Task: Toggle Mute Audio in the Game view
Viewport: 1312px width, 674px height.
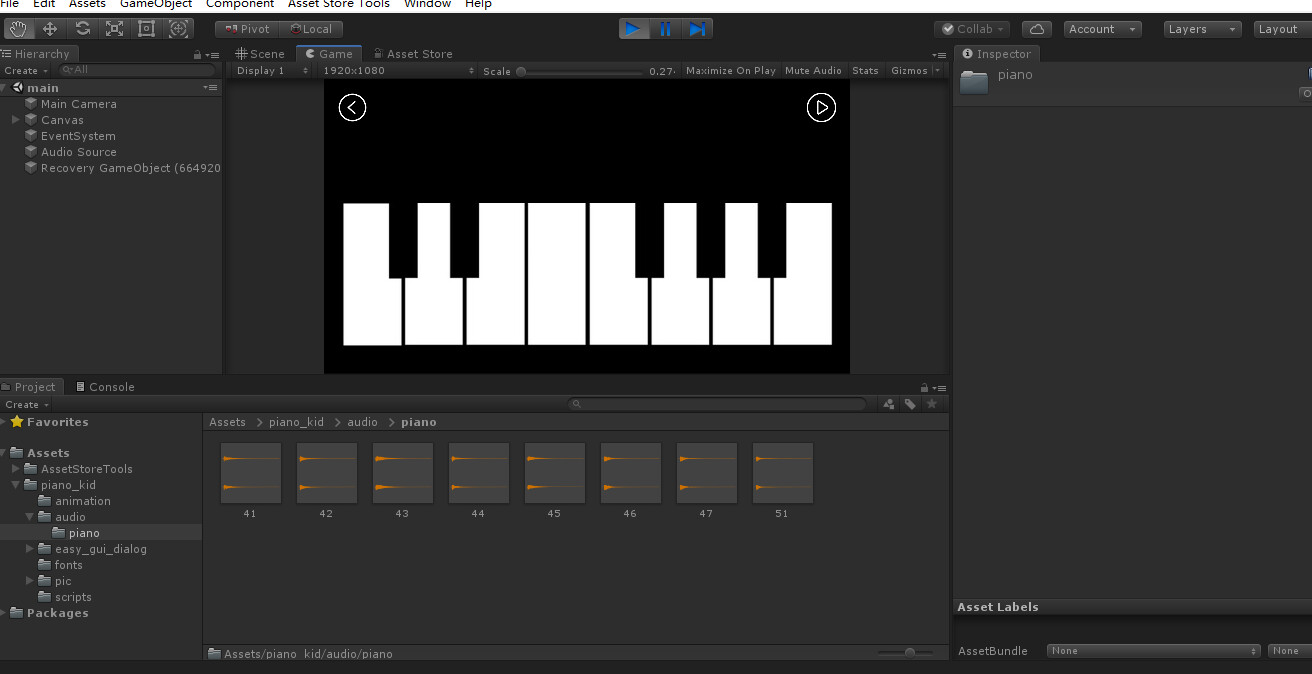Action: click(x=813, y=70)
